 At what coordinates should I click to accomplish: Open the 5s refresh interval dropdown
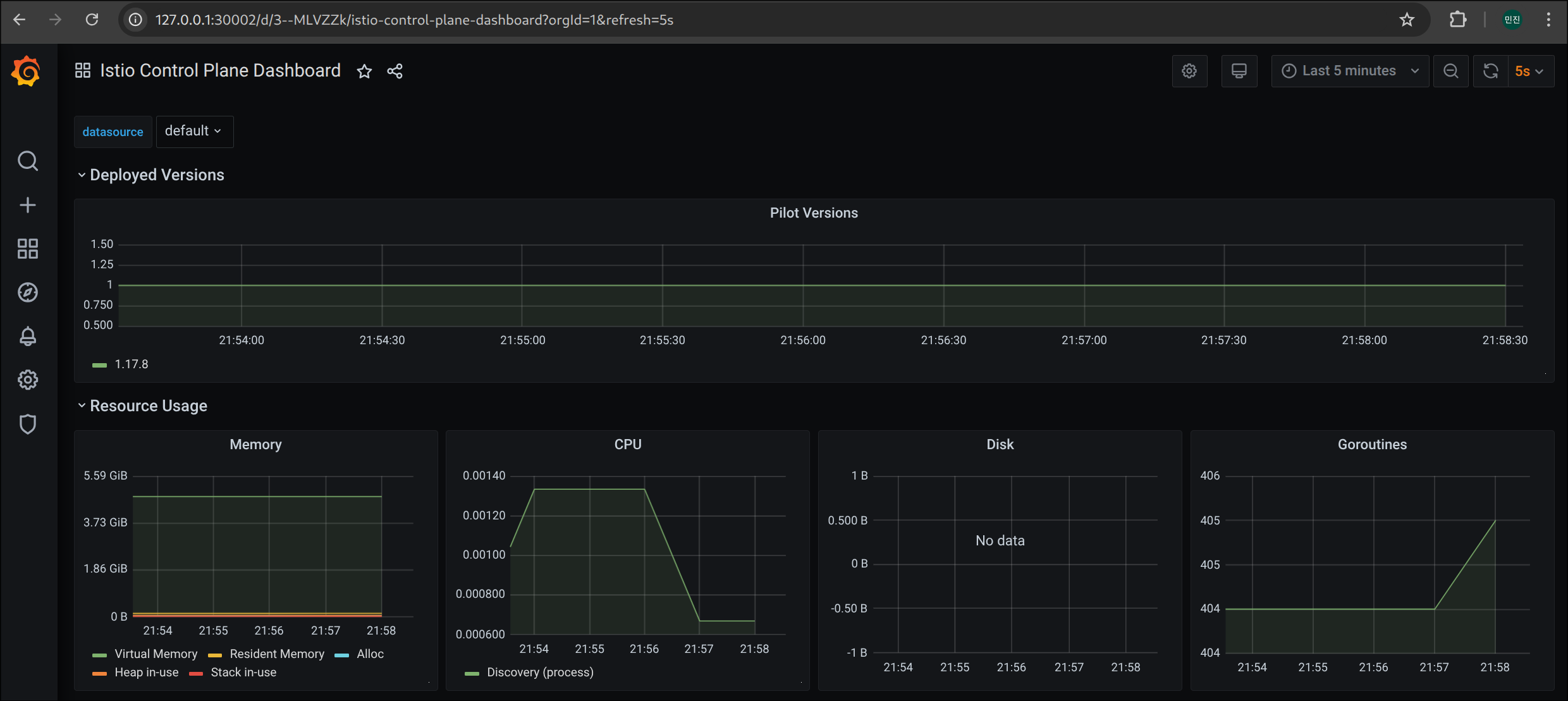click(1530, 71)
